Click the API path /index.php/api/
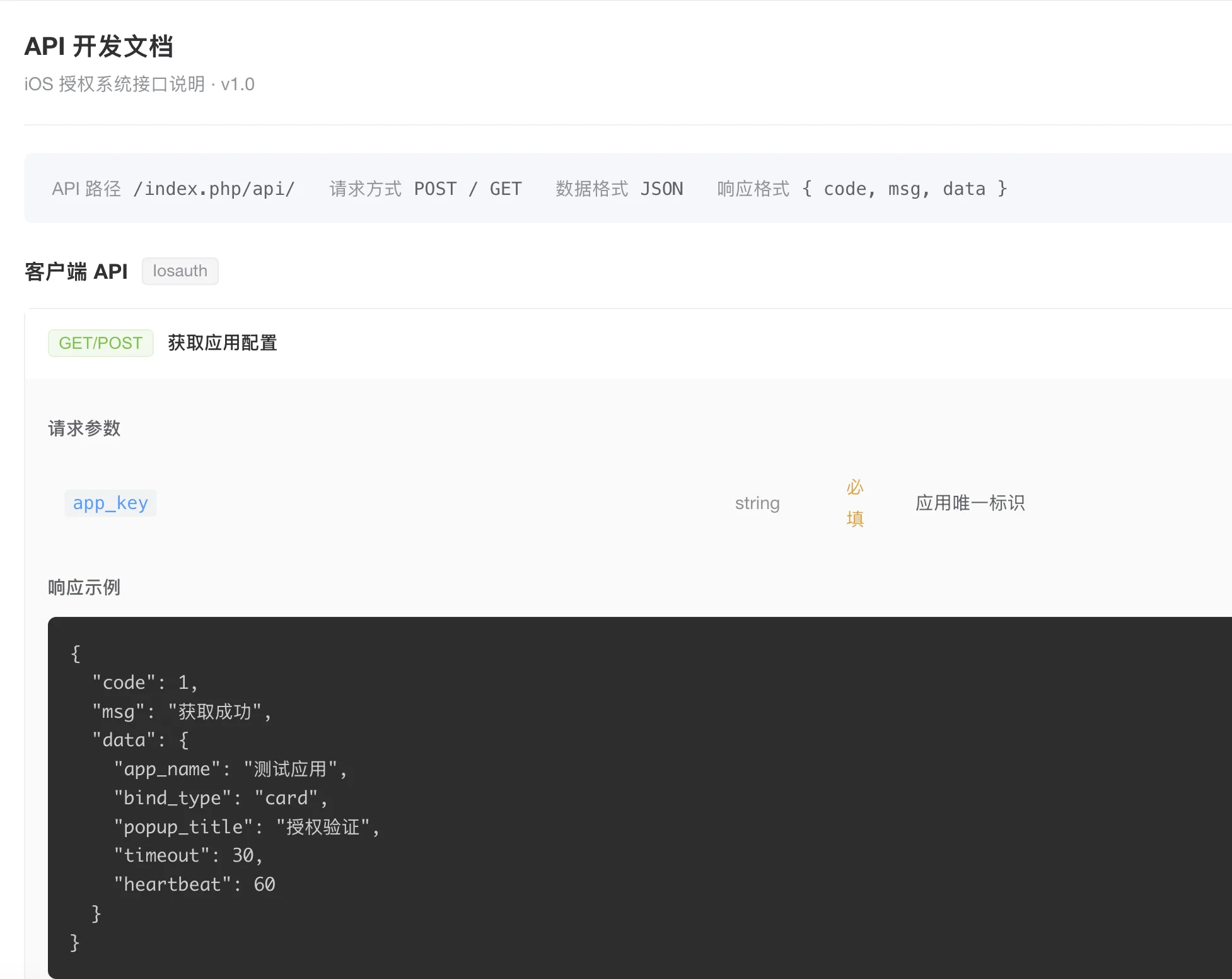The image size is (1232, 979). coord(214,188)
